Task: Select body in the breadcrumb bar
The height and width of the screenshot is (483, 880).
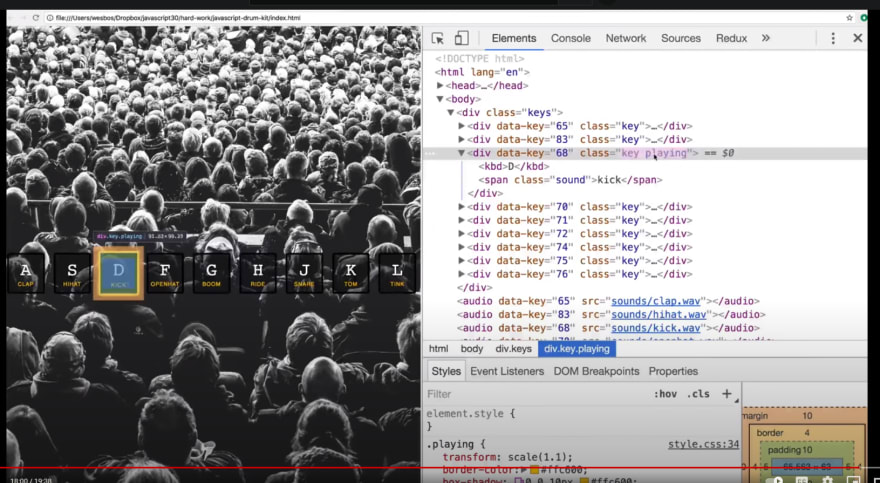Action: 472,349
